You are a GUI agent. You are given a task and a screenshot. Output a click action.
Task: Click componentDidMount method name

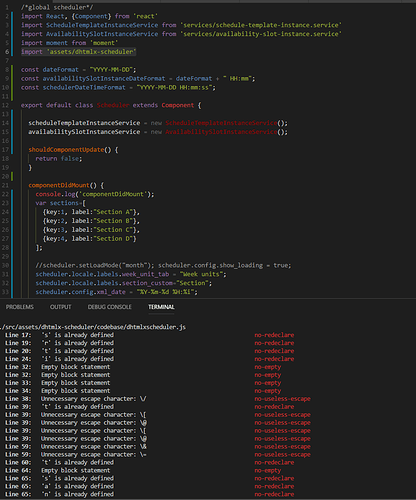tap(59, 185)
